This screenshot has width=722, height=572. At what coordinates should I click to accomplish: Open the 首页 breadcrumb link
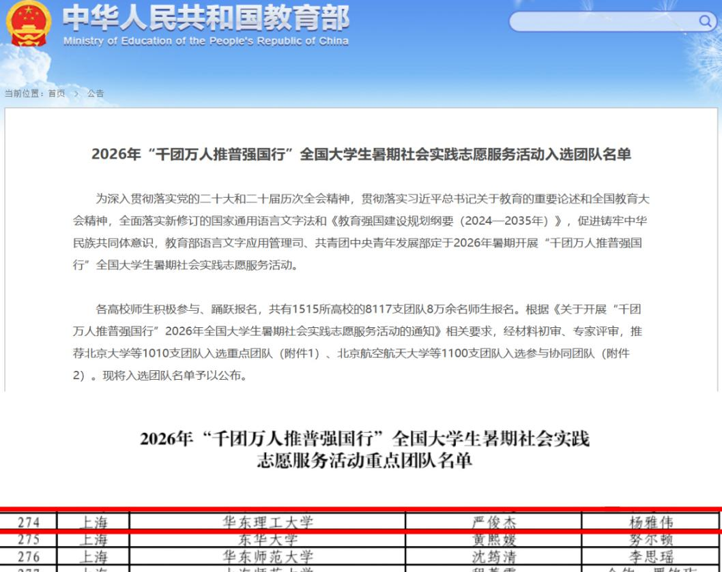click(57, 93)
